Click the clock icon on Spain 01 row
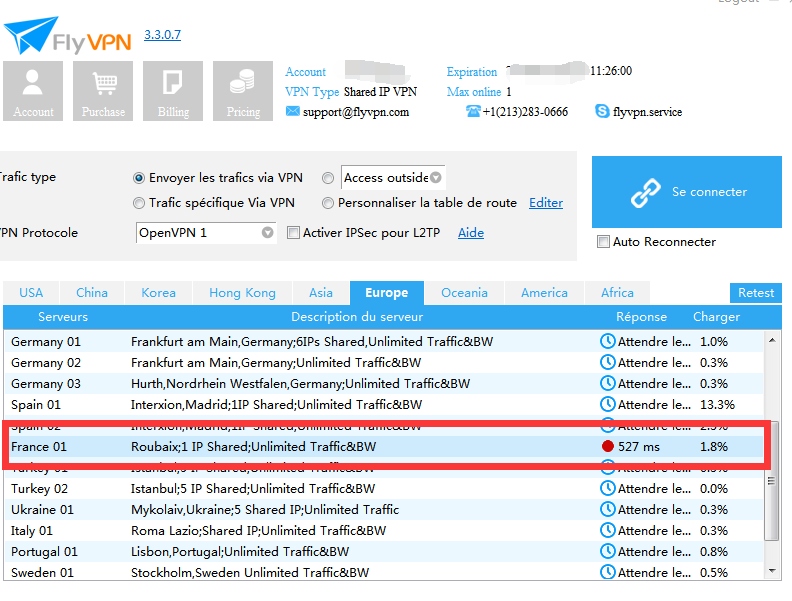Image resolution: width=792 pixels, height=601 pixels. [x=608, y=404]
